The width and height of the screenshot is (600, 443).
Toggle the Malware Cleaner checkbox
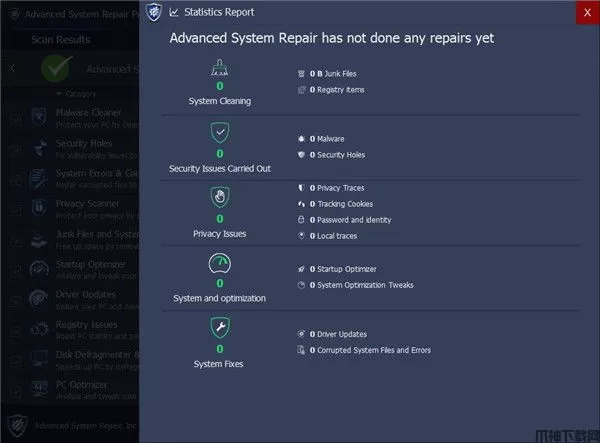click(14, 118)
